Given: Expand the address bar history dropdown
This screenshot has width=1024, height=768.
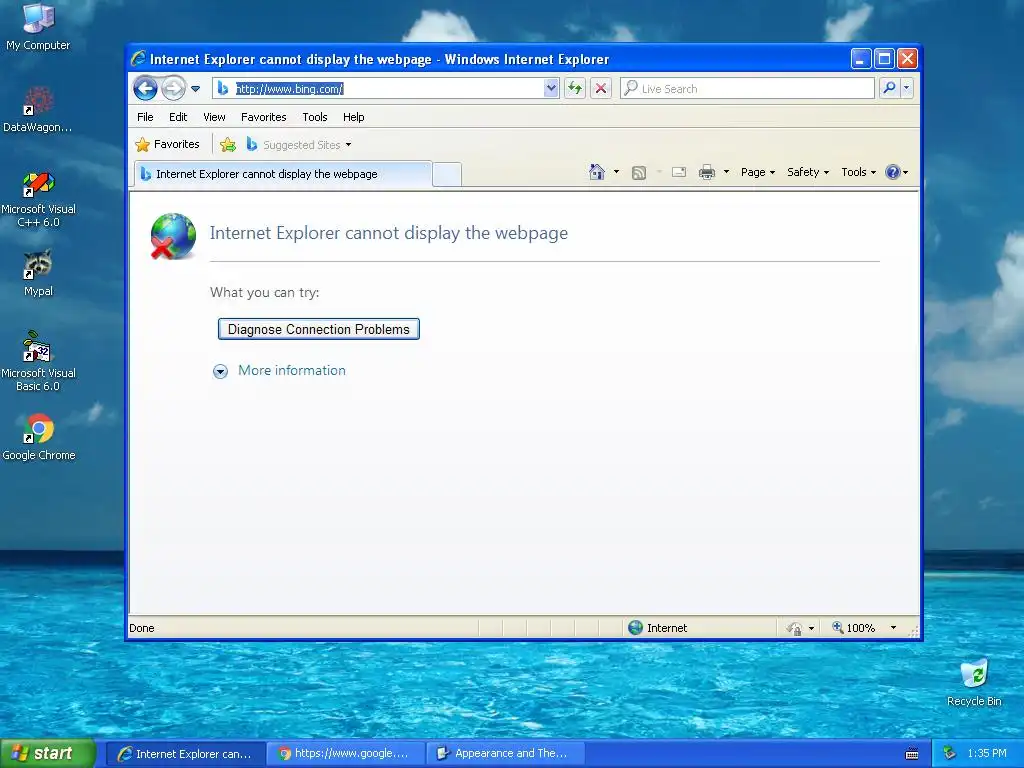Looking at the screenshot, I should click(551, 88).
